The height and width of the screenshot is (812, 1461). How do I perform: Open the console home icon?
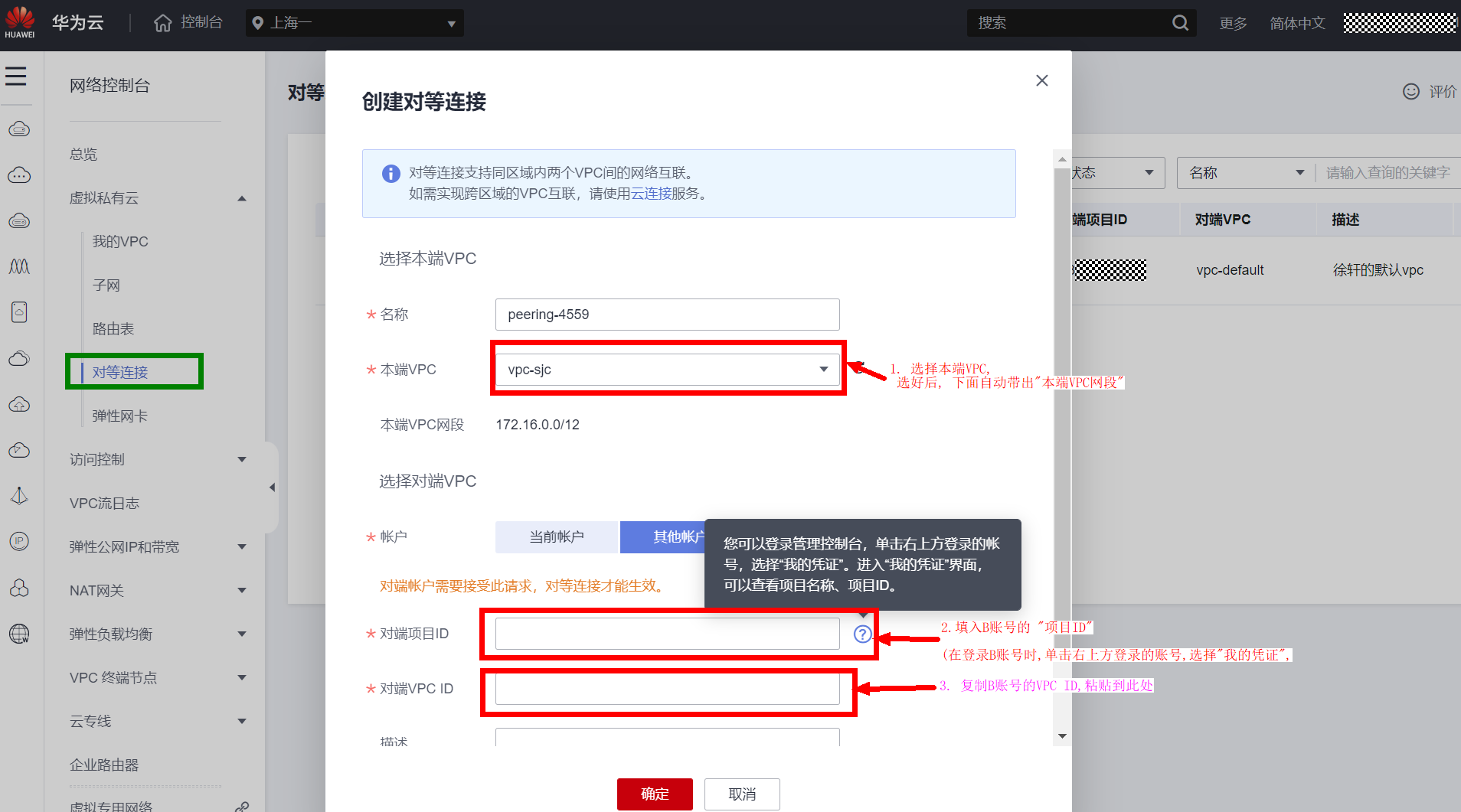coord(162,23)
